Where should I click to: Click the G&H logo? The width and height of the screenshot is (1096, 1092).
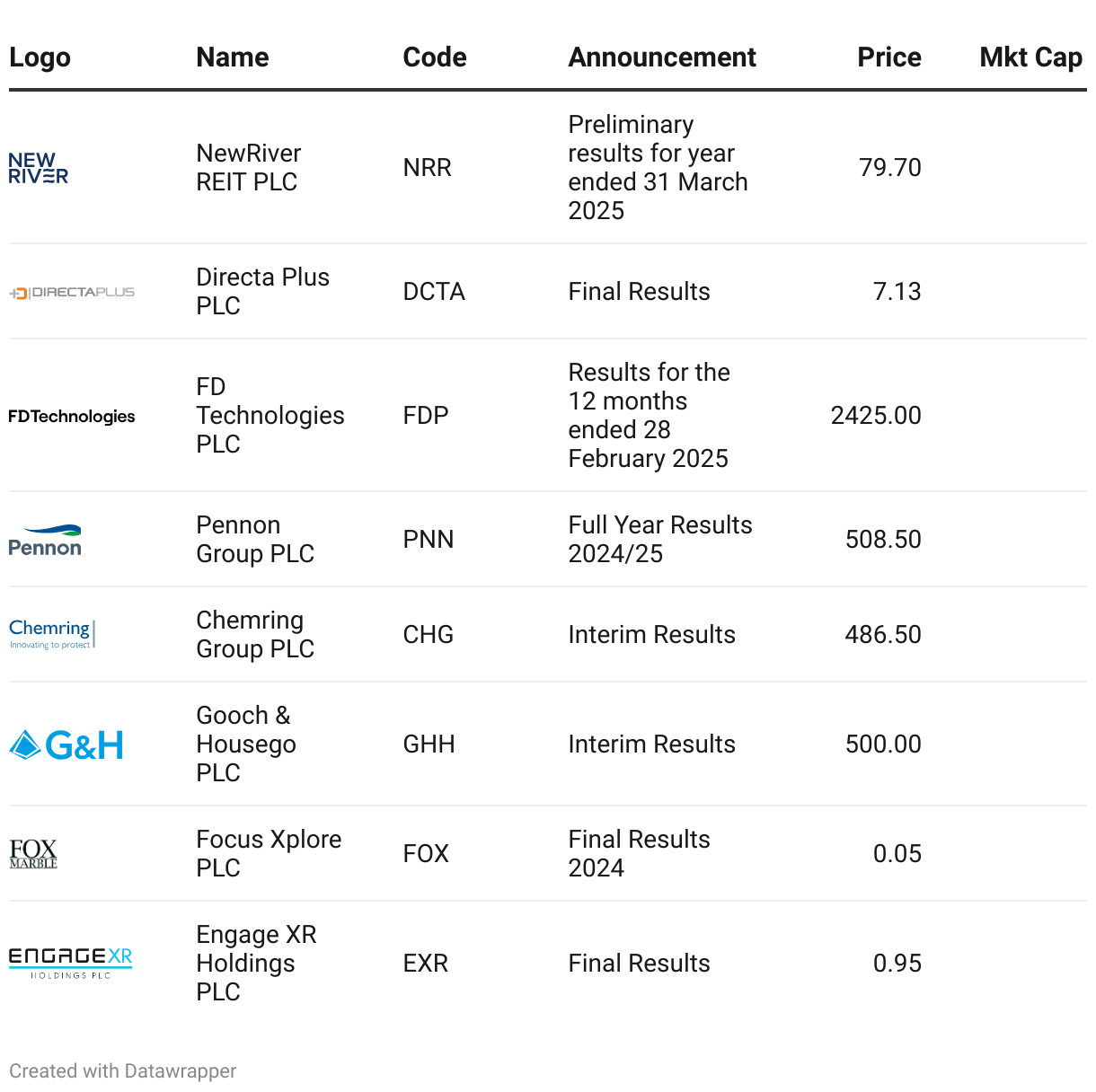coord(66,744)
